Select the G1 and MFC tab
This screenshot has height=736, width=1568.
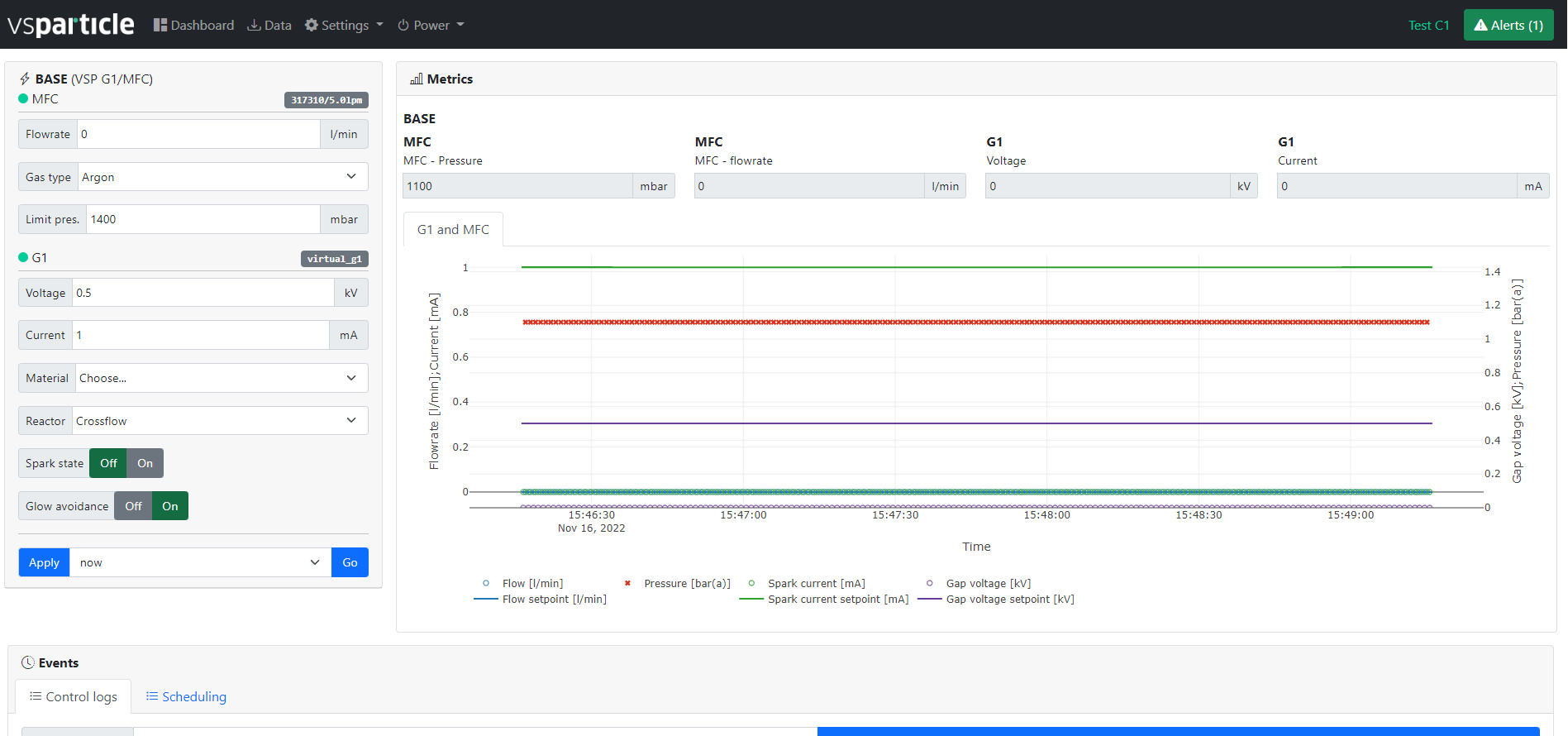[453, 229]
